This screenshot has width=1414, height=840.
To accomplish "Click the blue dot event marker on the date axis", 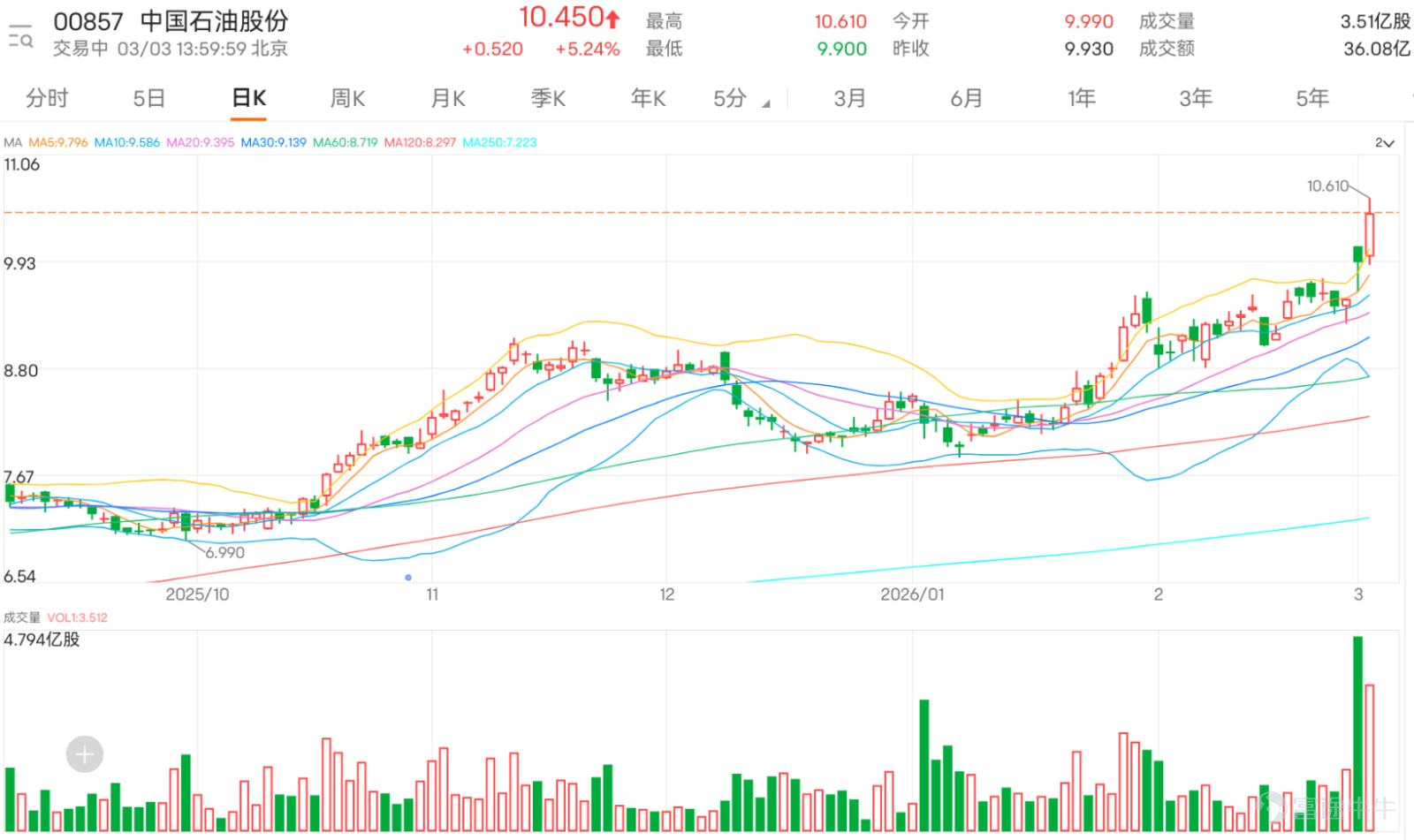I will pos(408,578).
